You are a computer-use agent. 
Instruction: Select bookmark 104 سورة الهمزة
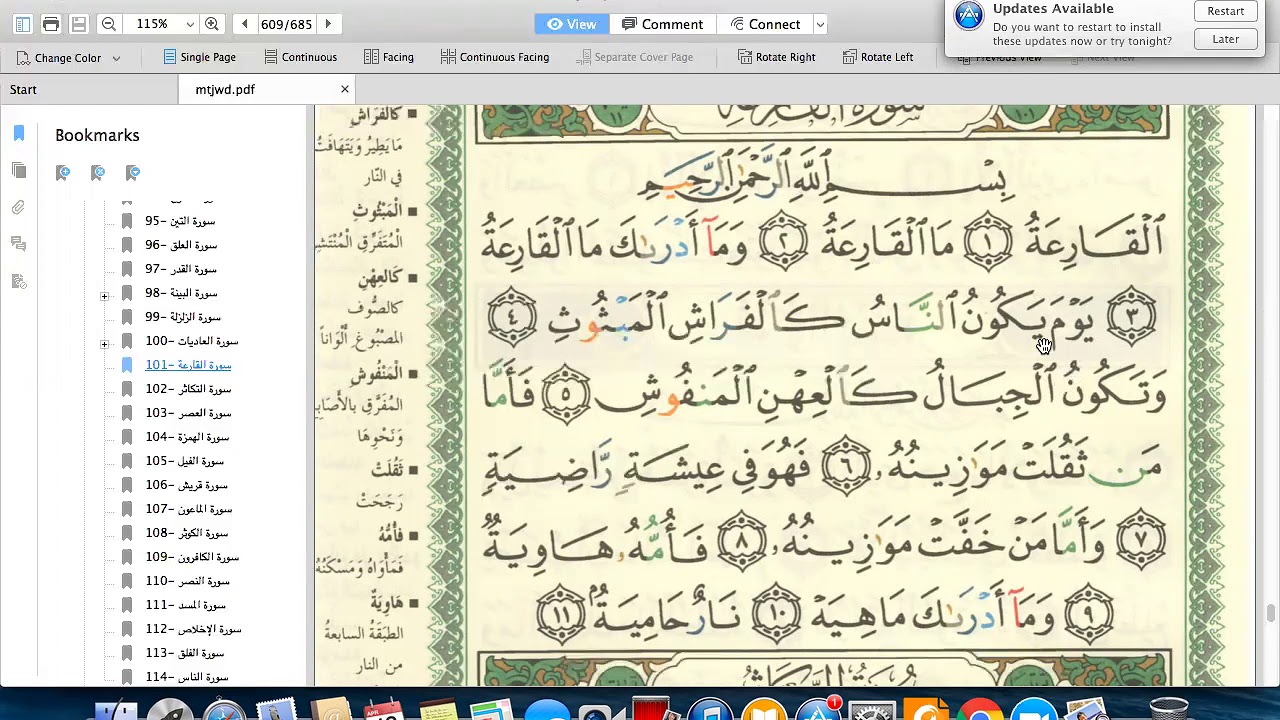click(x=187, y=437)
